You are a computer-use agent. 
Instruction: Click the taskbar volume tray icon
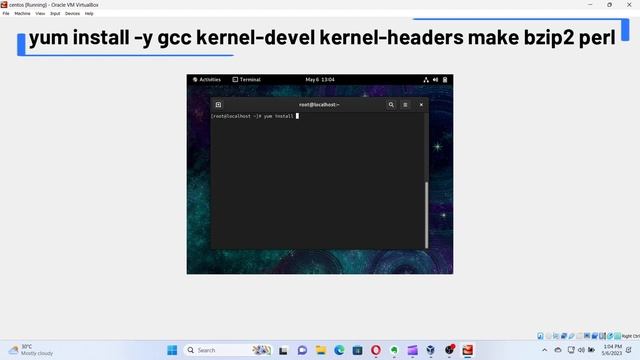point(581,350)
